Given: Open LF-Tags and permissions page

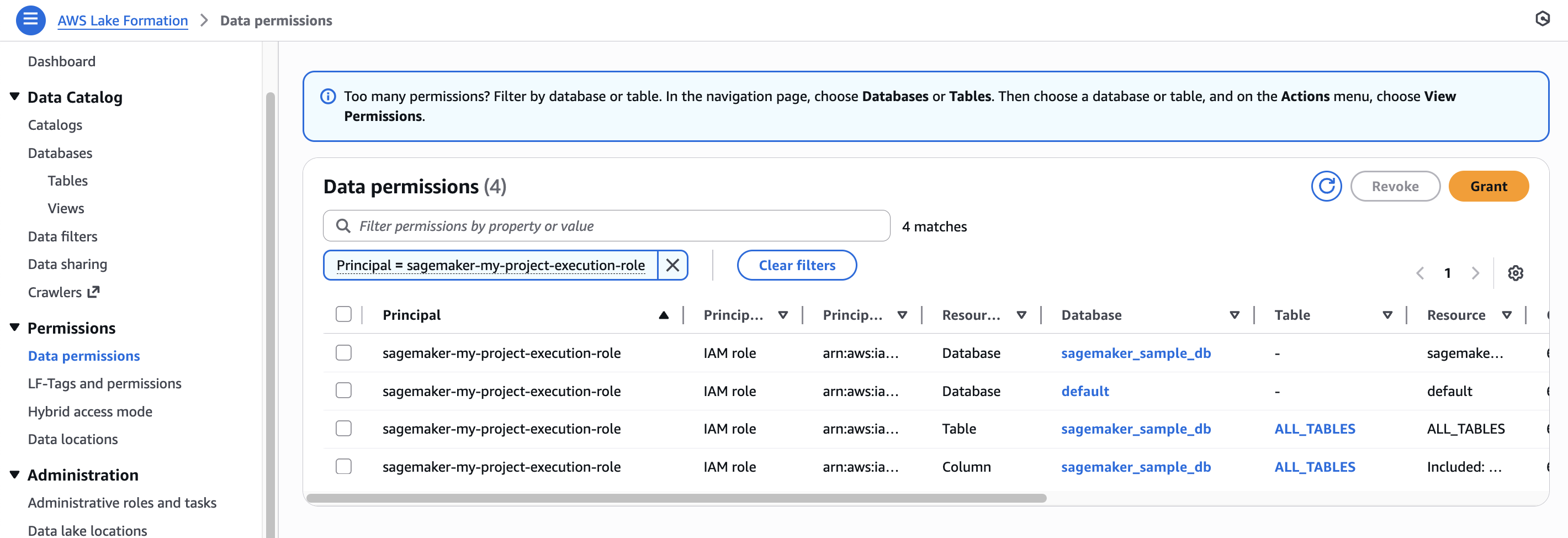Looking at the screenshot, I should 104,383.
